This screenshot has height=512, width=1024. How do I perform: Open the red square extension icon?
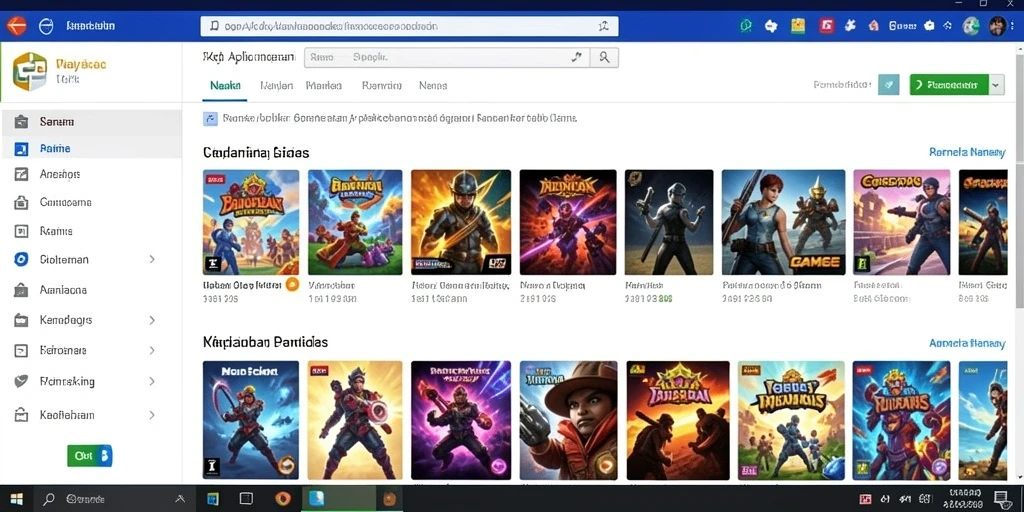tap(827, 26)
